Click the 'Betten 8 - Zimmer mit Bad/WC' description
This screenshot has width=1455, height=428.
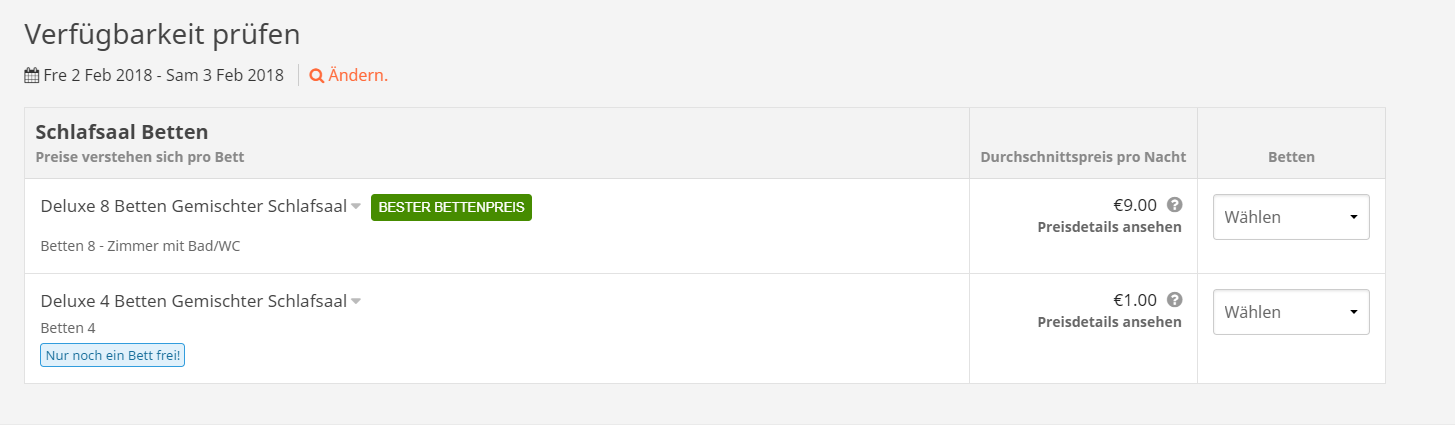(x=140, y=246)
